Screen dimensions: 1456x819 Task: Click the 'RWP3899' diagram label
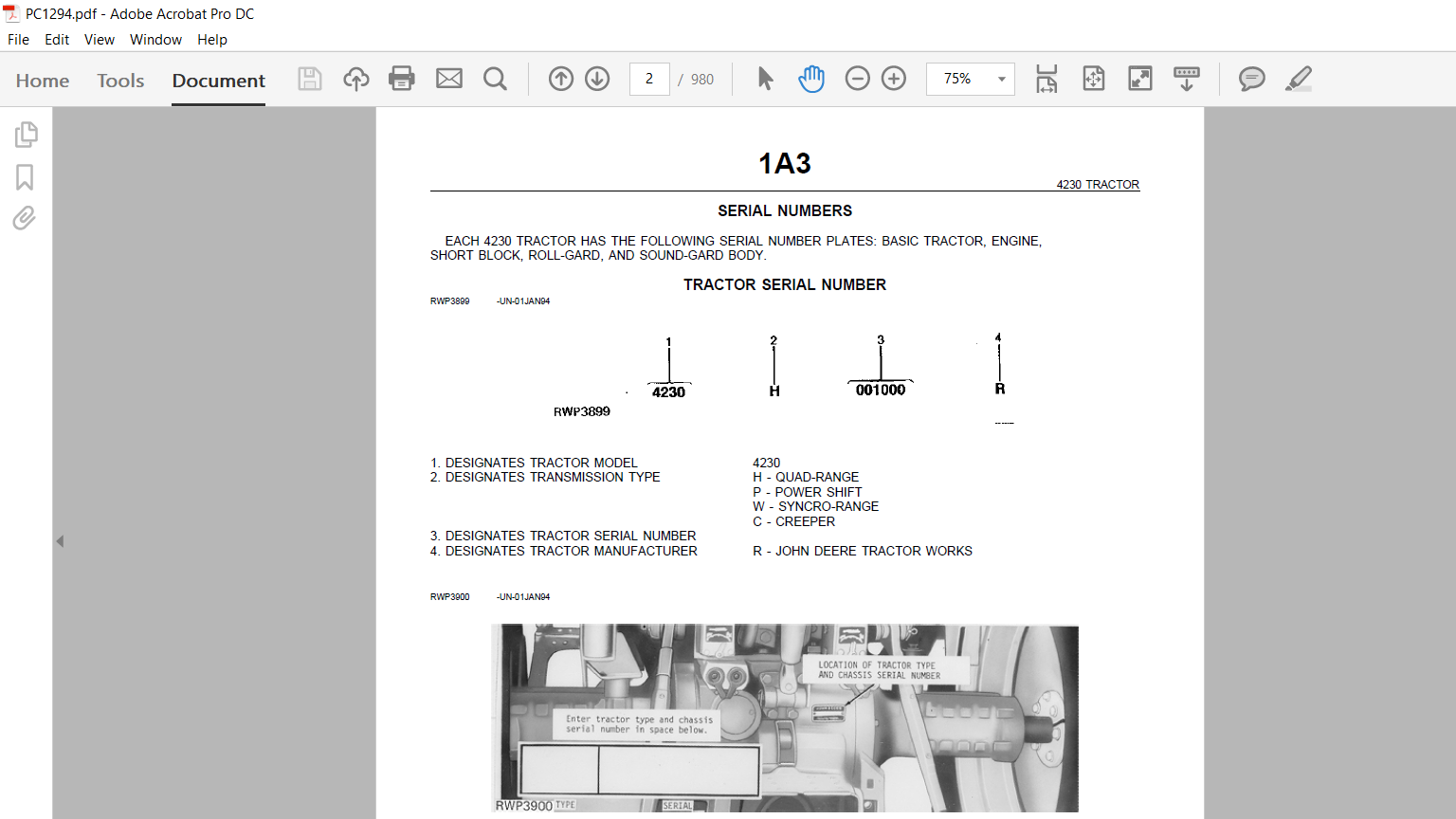click(x=582, y=411)
